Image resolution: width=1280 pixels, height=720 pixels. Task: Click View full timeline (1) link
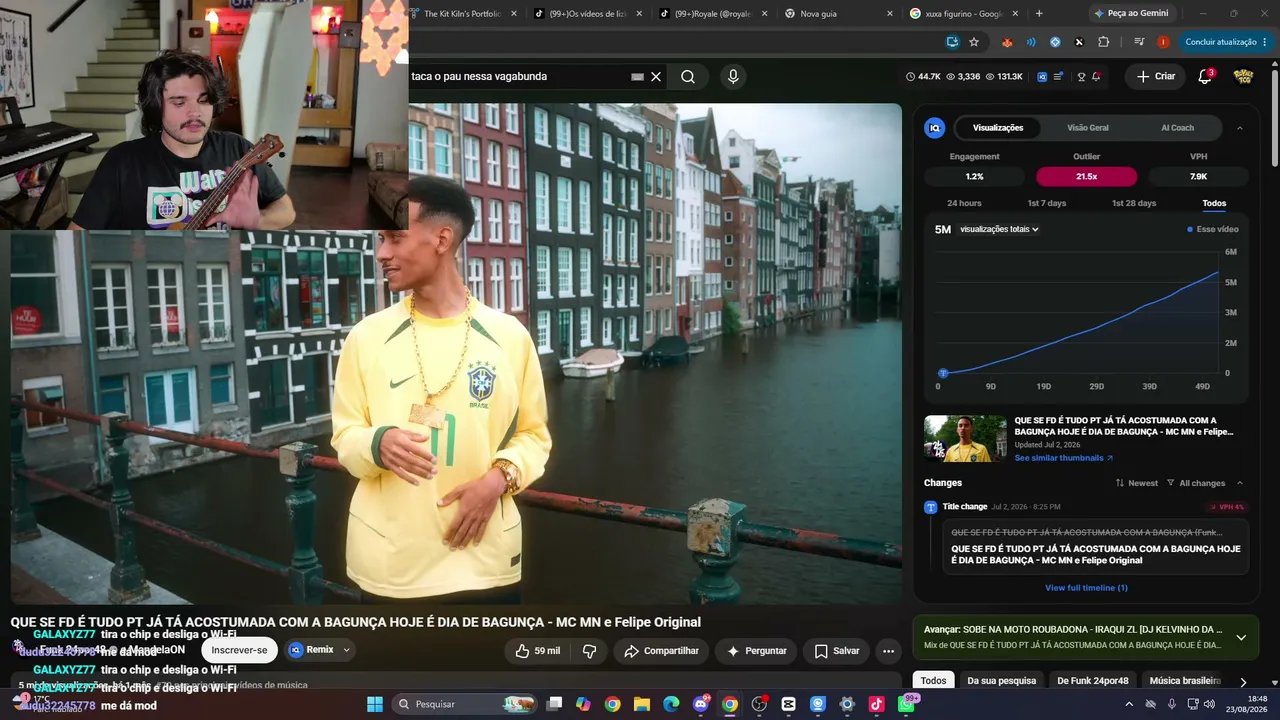[1086, 588]
